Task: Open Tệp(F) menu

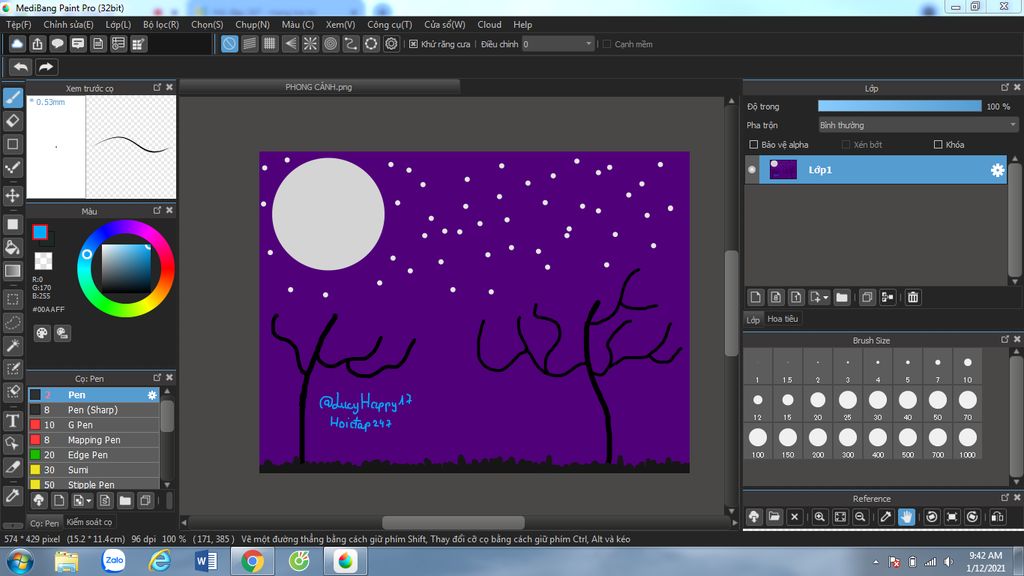Action: click(18, 24)
